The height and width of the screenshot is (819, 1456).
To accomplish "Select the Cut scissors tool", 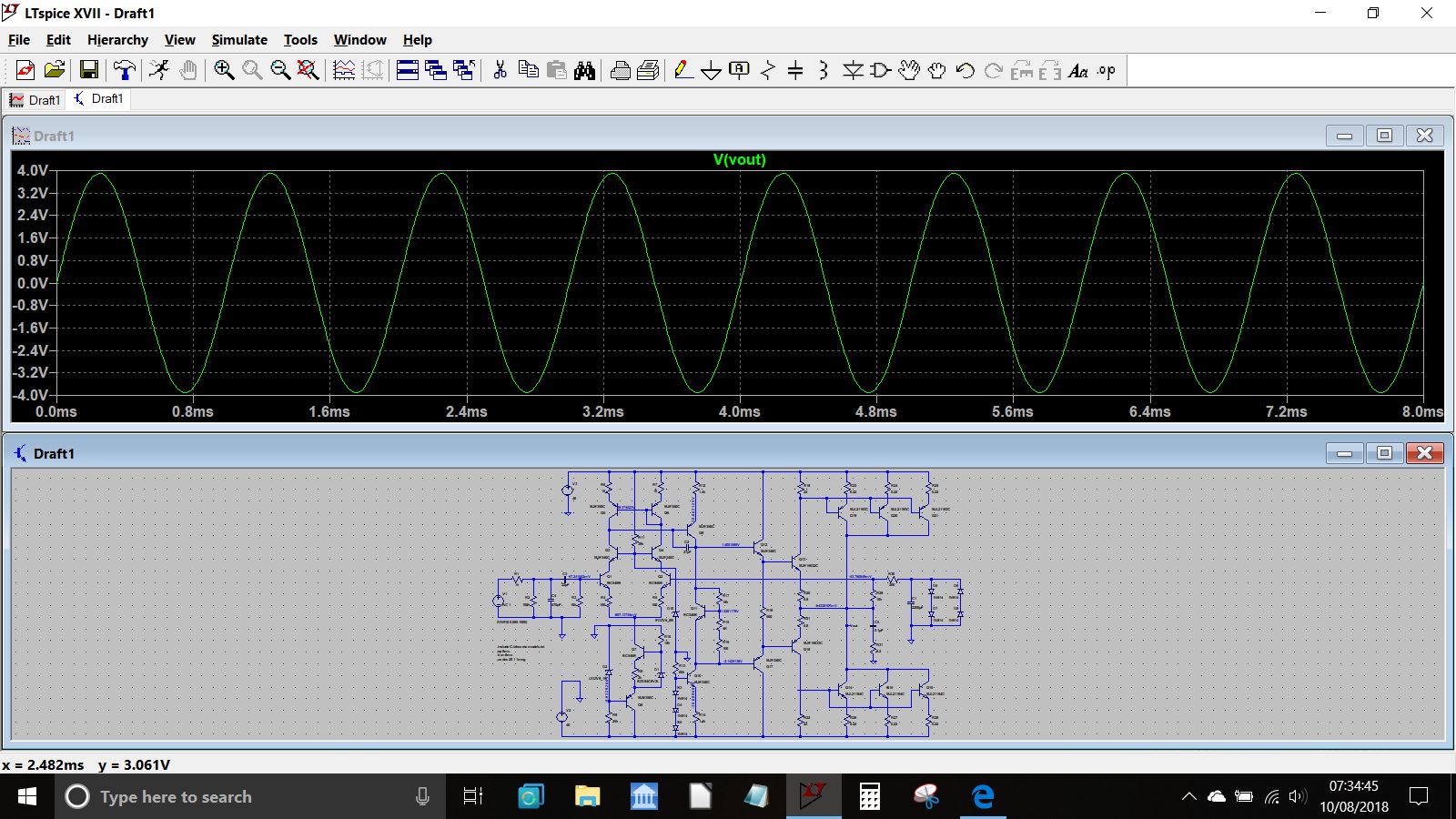I will coord(500,70).
